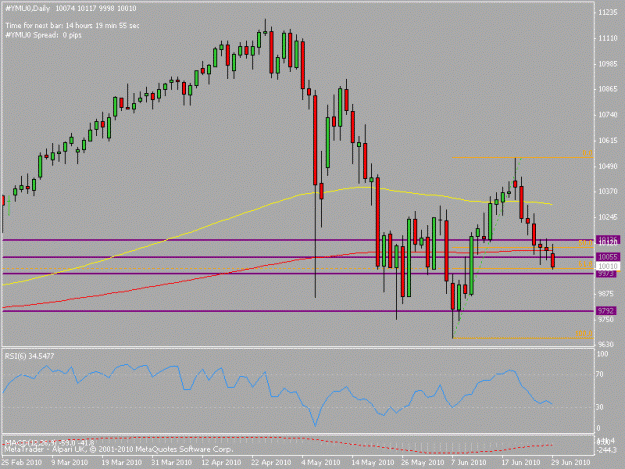
Task: Click the RSI(6) 34.5477 indicator label
Action: point(29,356)
